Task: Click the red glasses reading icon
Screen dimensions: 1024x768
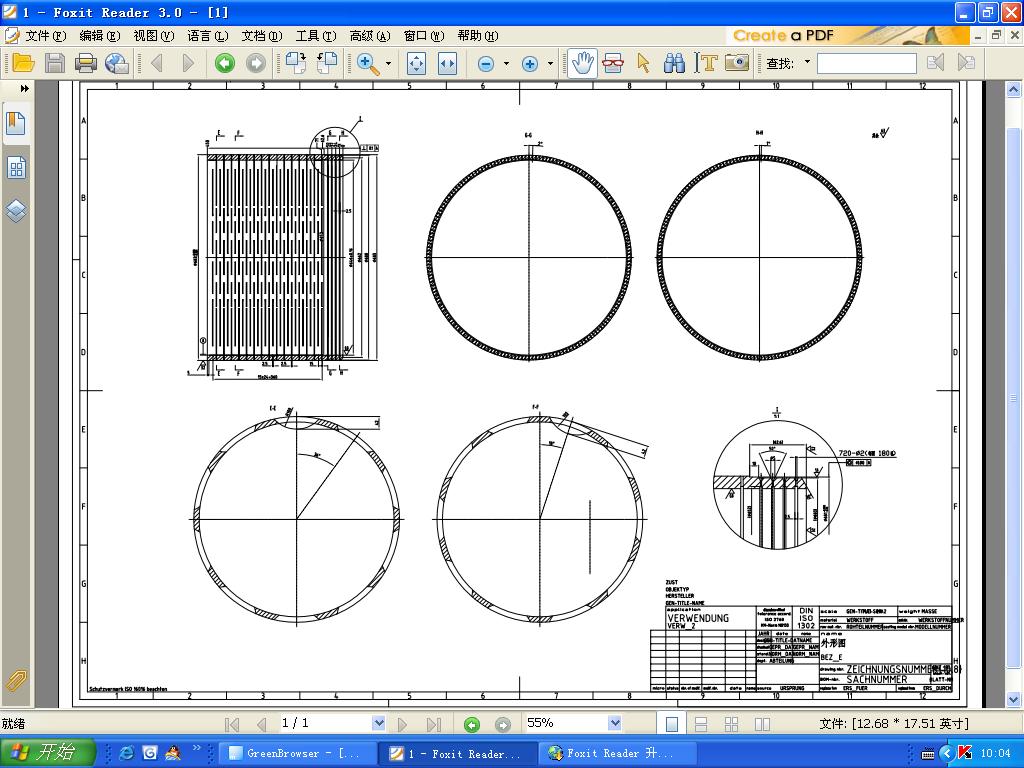Action: pos(613,63)
